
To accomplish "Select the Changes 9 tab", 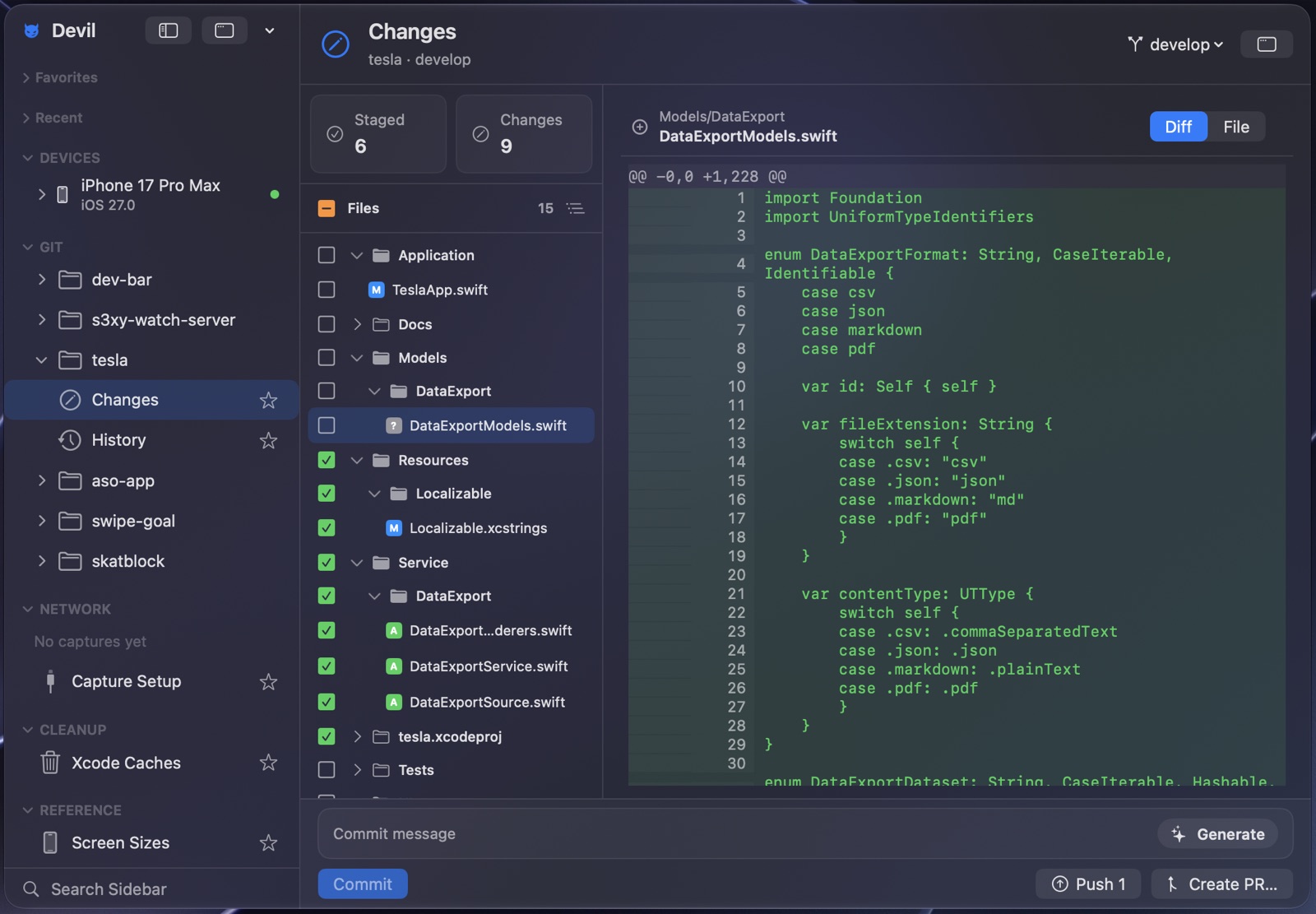I will coord(524,133).
